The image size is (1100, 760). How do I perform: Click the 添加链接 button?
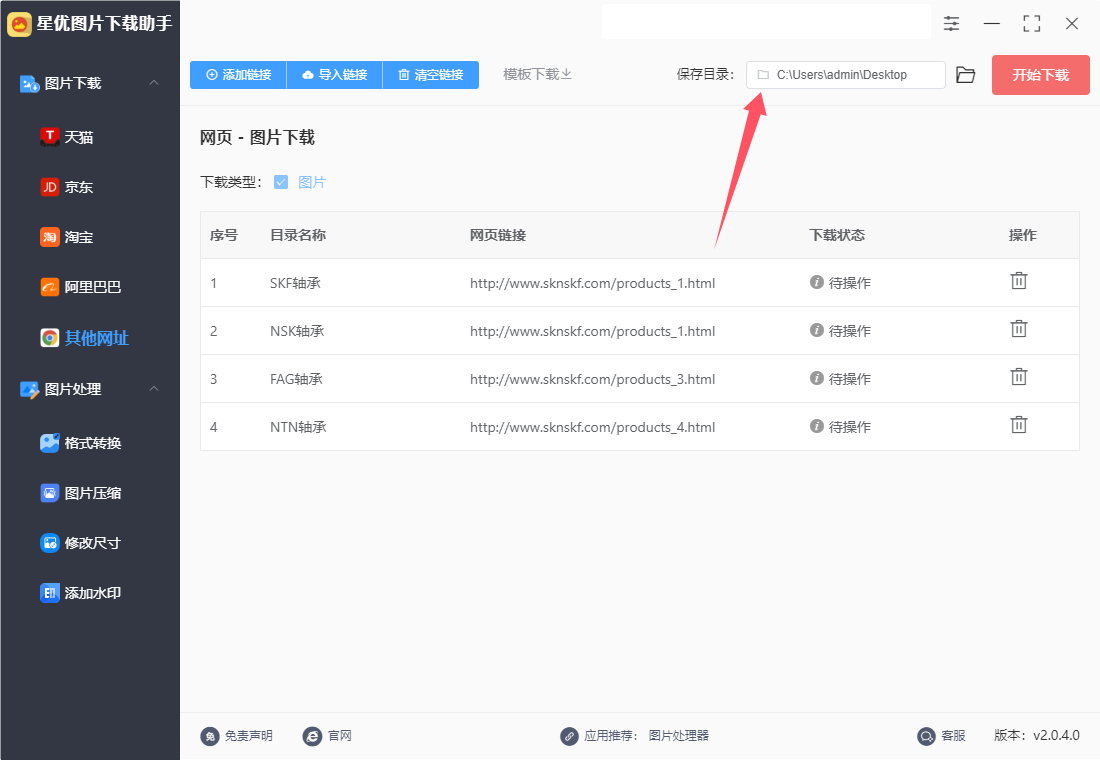click(x=239, y=74)
